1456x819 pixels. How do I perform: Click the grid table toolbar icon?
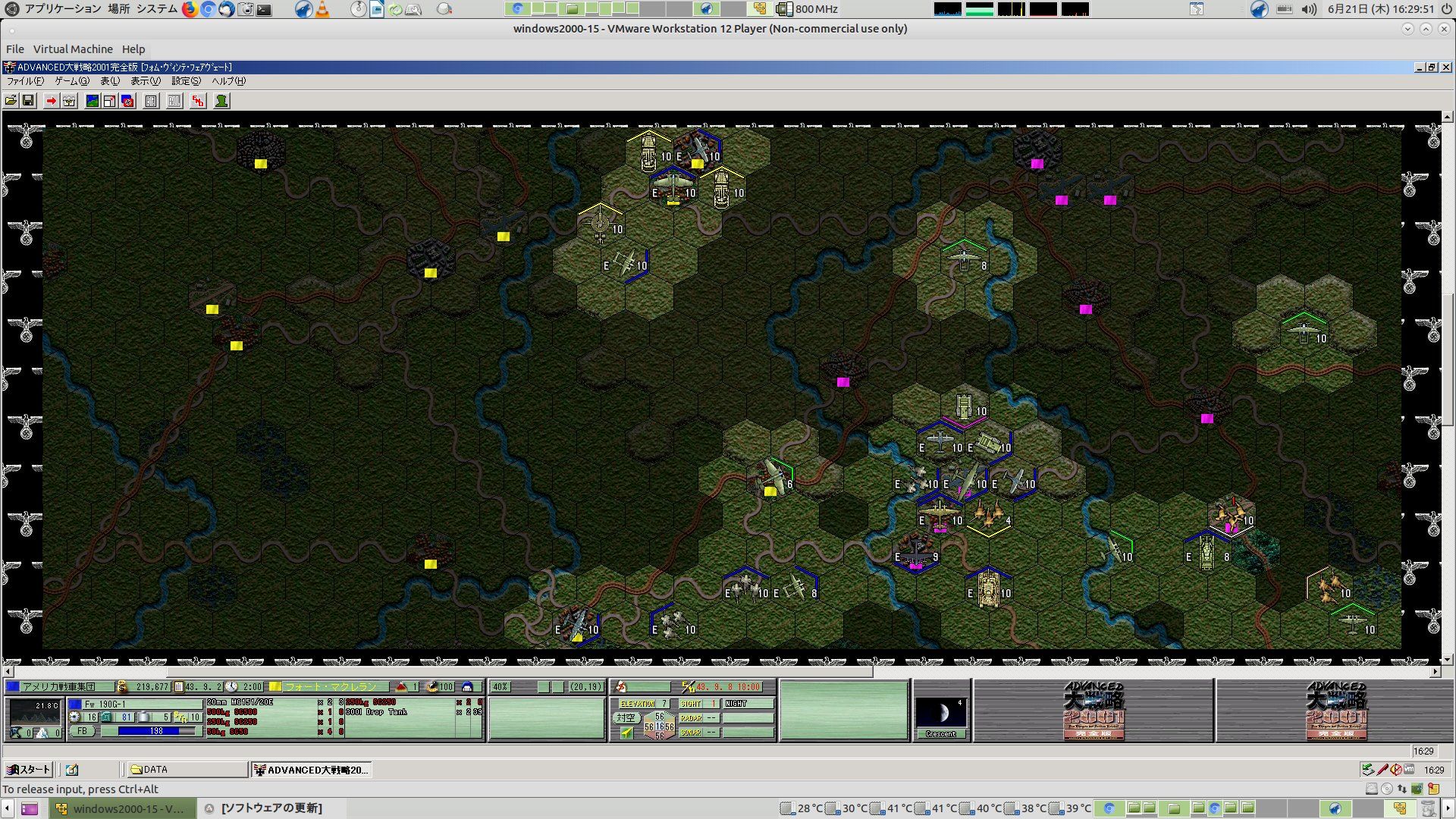[x=151, y=101]
